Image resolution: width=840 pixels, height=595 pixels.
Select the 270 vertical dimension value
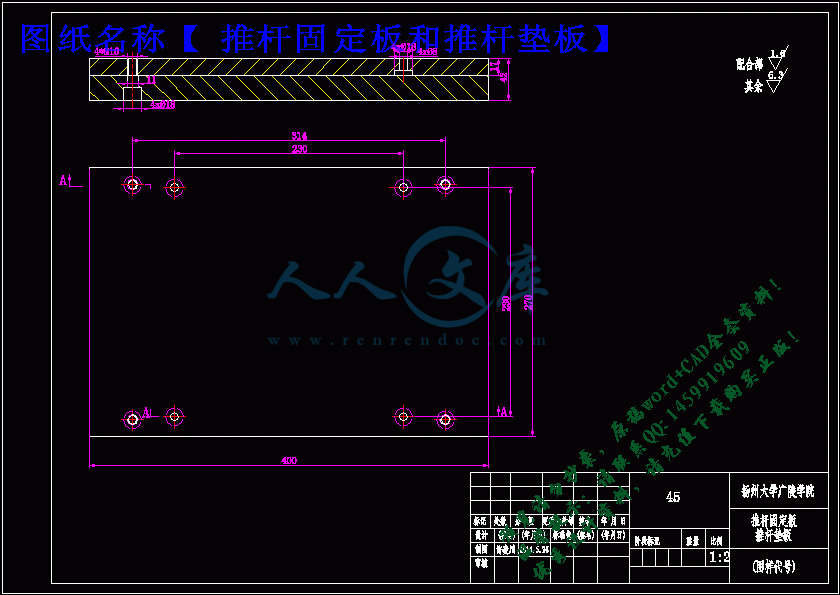528,305
